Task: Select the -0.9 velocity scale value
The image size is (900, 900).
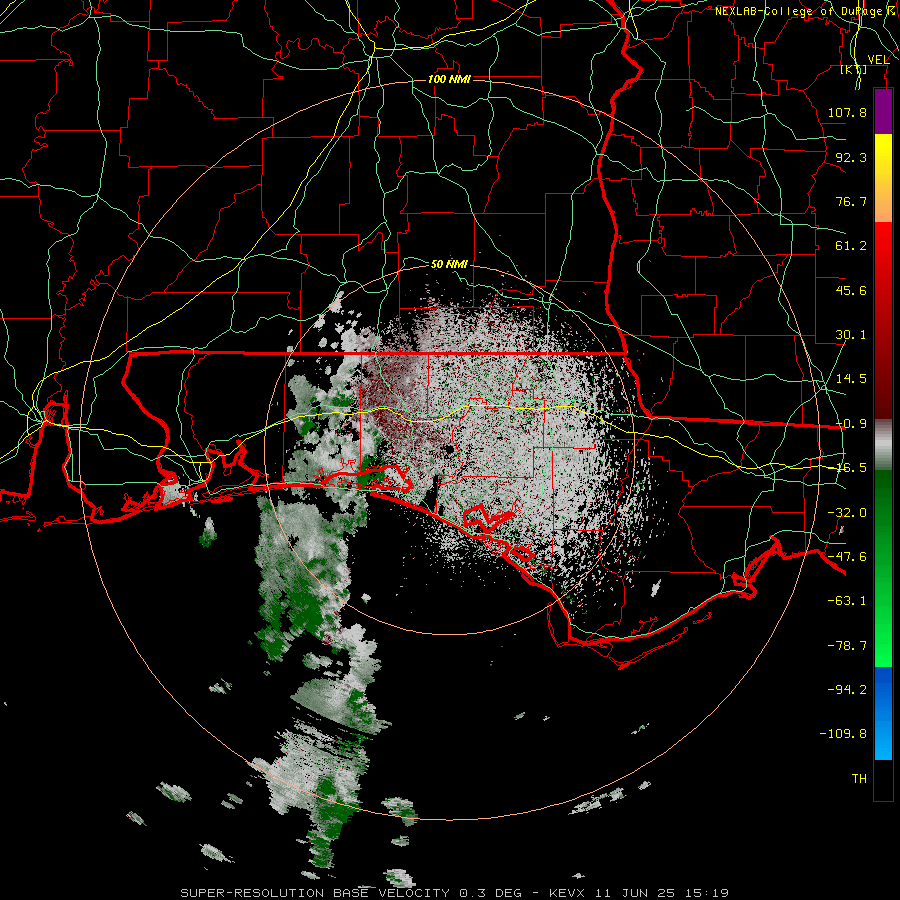Action: point(851,424)
